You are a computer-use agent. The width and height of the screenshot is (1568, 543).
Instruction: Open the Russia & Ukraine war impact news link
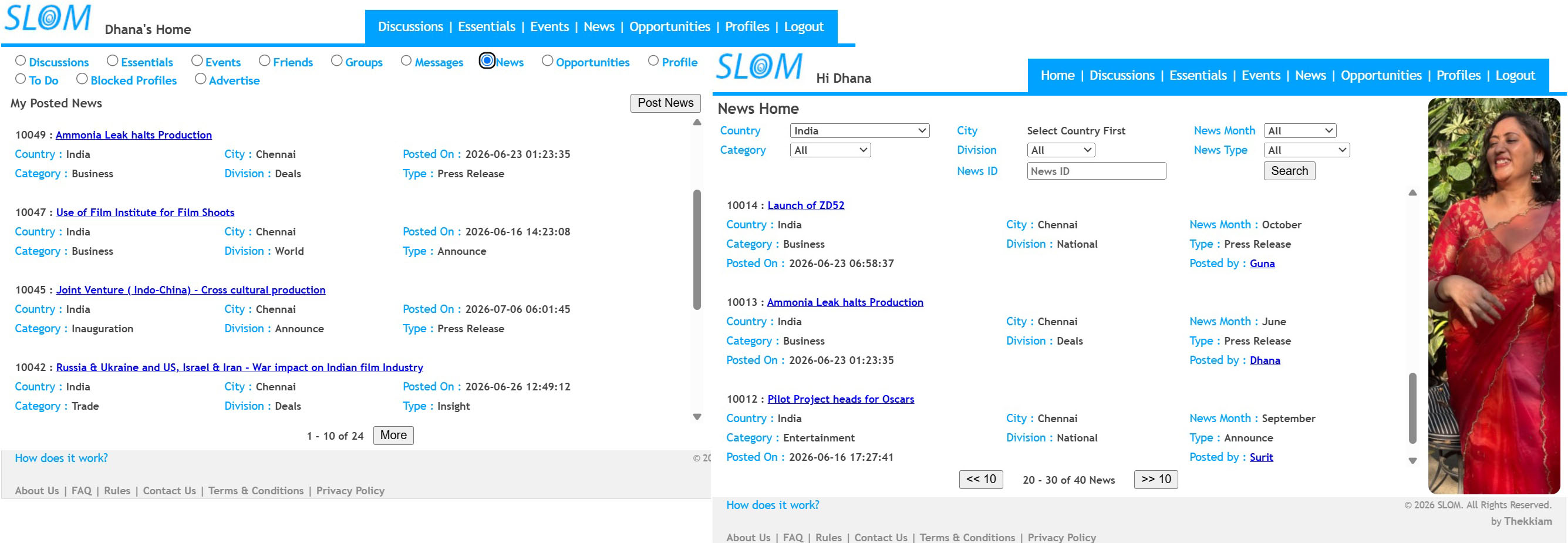tap(240, 367)
